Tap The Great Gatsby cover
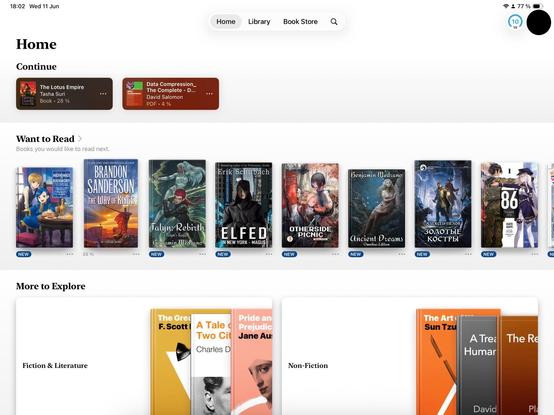 (170, 362)
